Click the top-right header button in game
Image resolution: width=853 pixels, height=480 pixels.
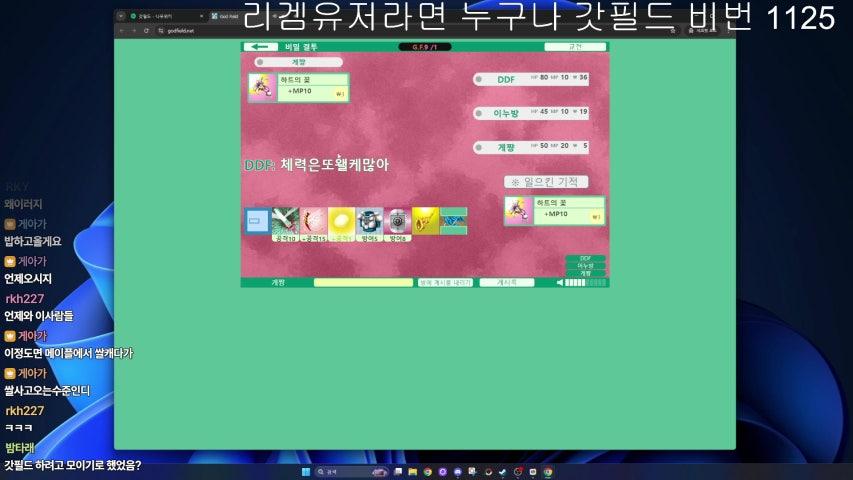575,47
